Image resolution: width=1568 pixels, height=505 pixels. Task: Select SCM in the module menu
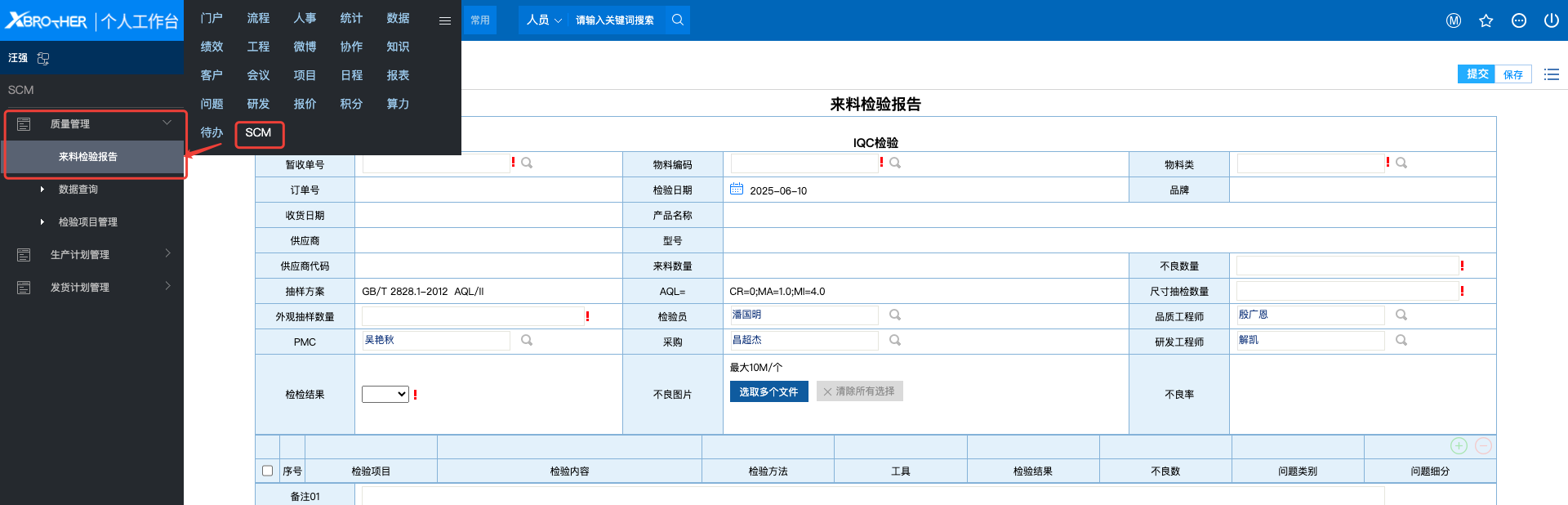coord(258,133)
